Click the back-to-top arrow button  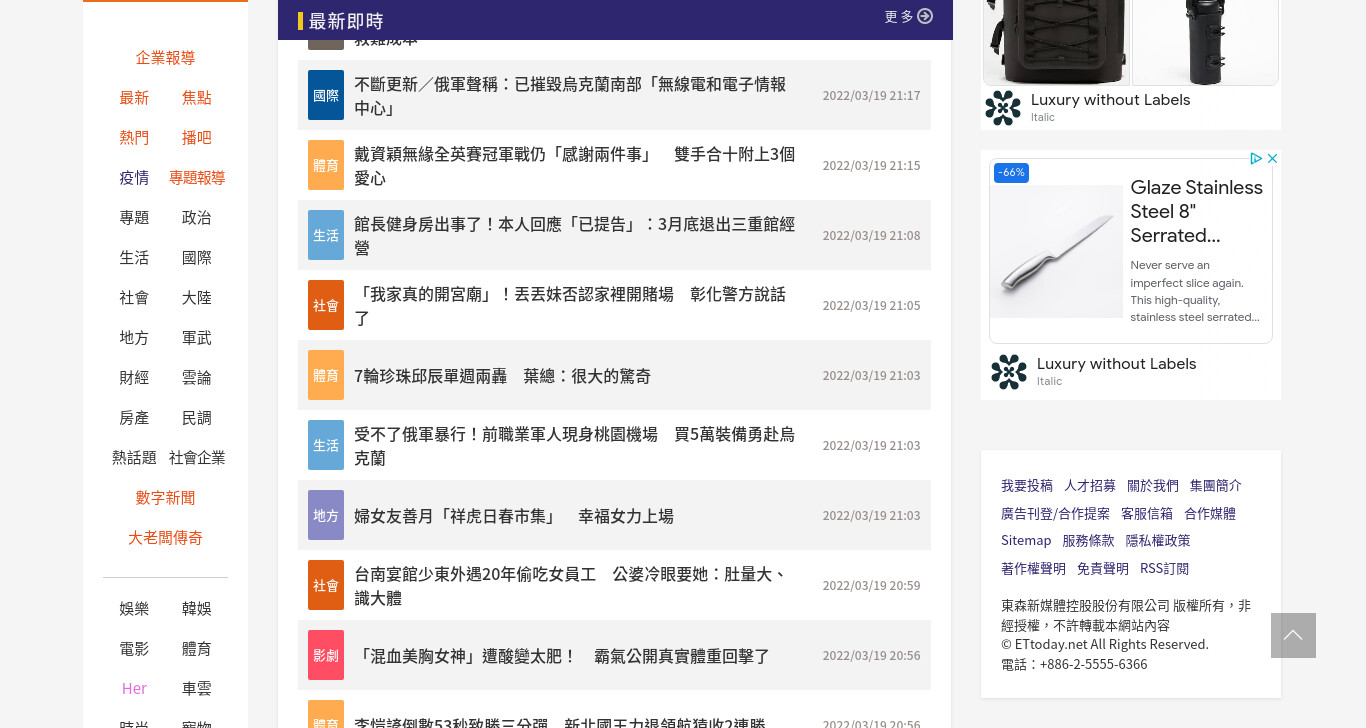[1293, 635]
